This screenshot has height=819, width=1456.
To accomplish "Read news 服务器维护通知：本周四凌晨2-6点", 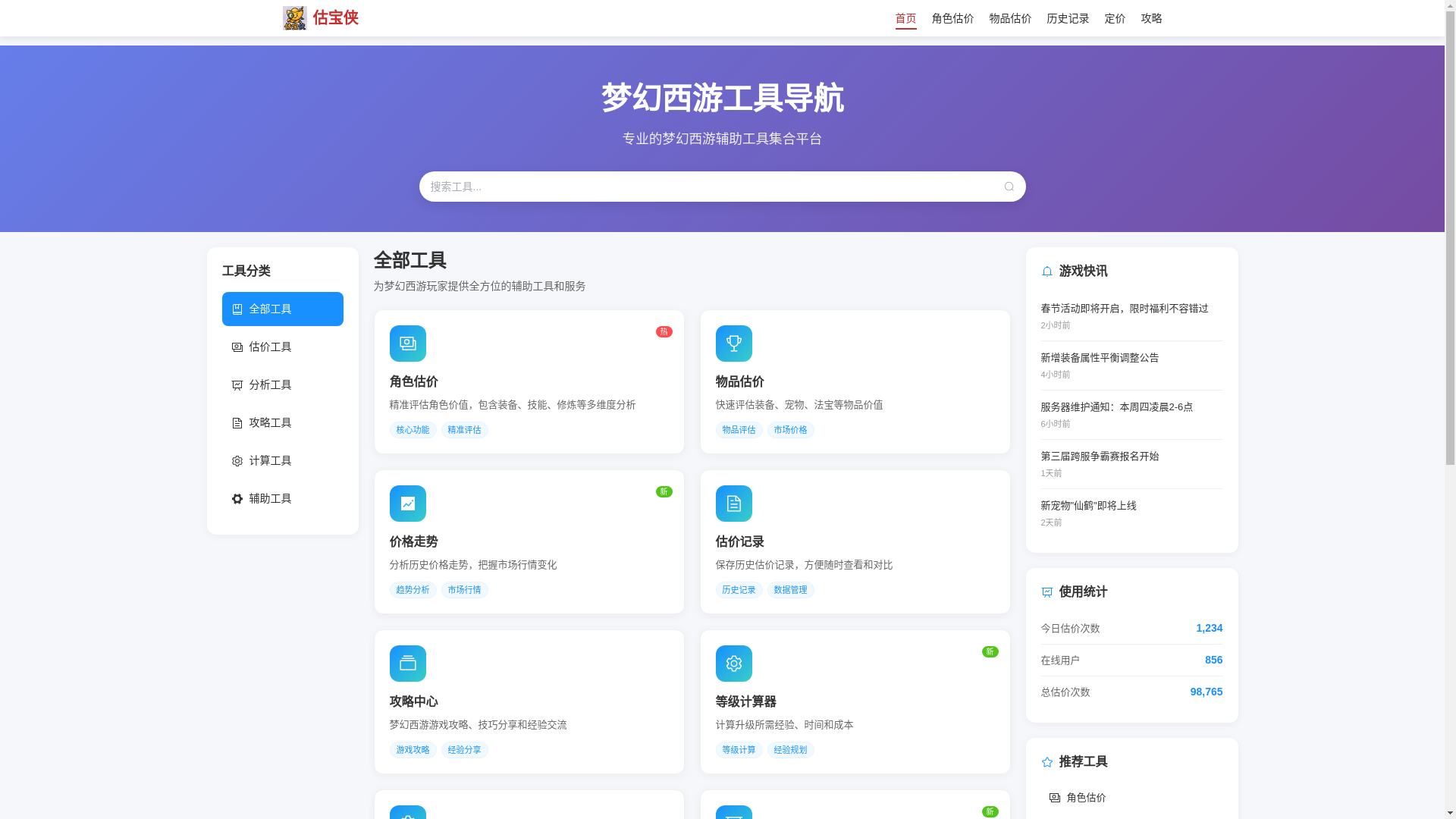I will tap(1116, 407).
